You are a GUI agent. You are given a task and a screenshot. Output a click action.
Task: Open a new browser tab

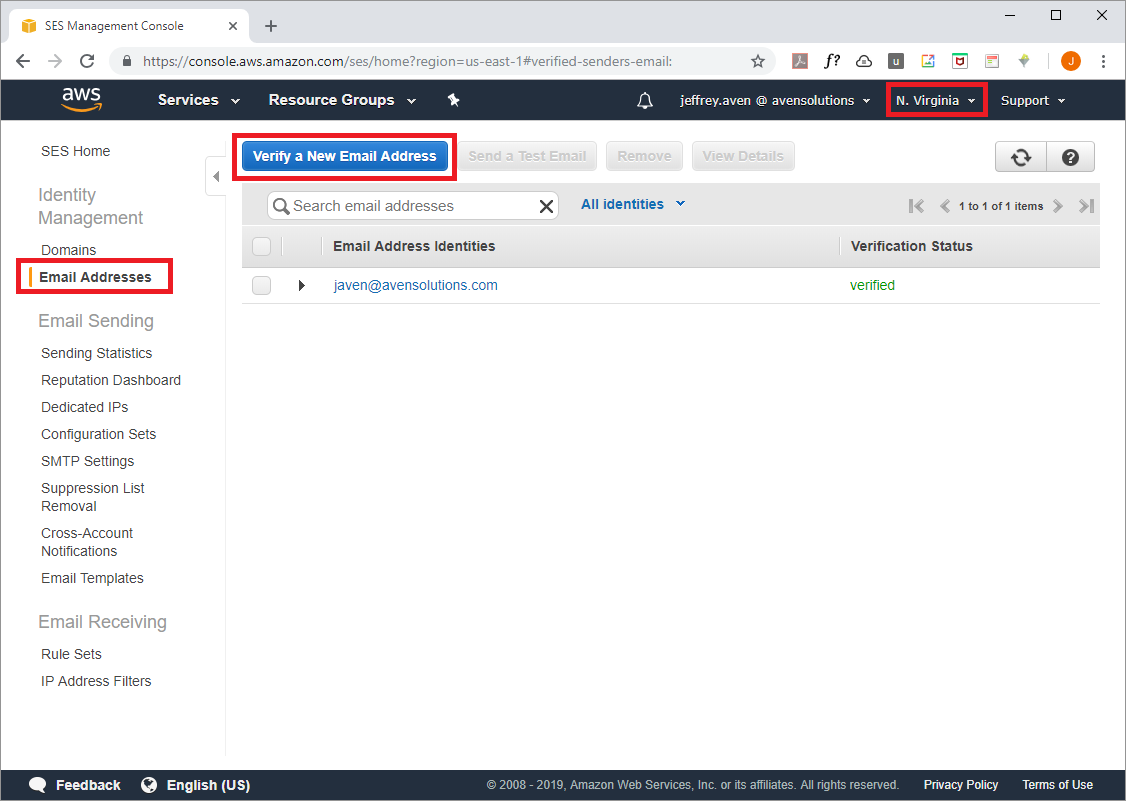pyautogui.click(x=271, y=26)
